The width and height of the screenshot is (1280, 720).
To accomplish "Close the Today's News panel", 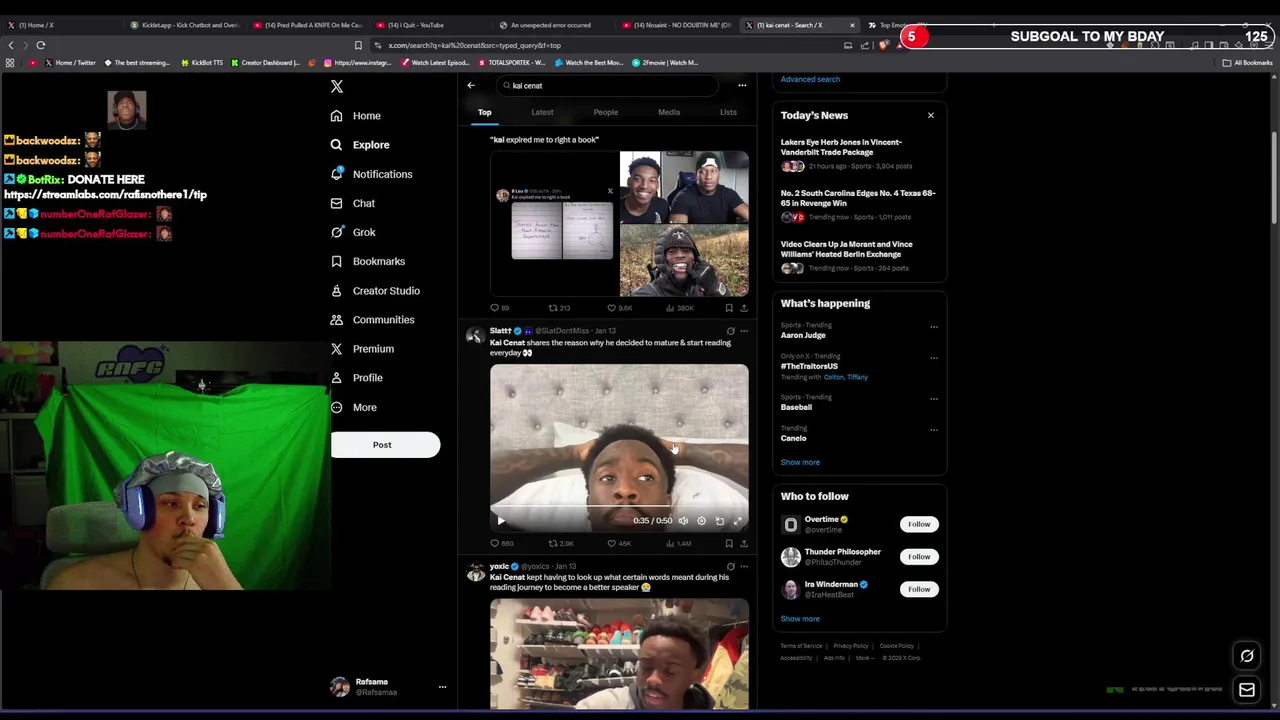I will [x=930, y=116].
